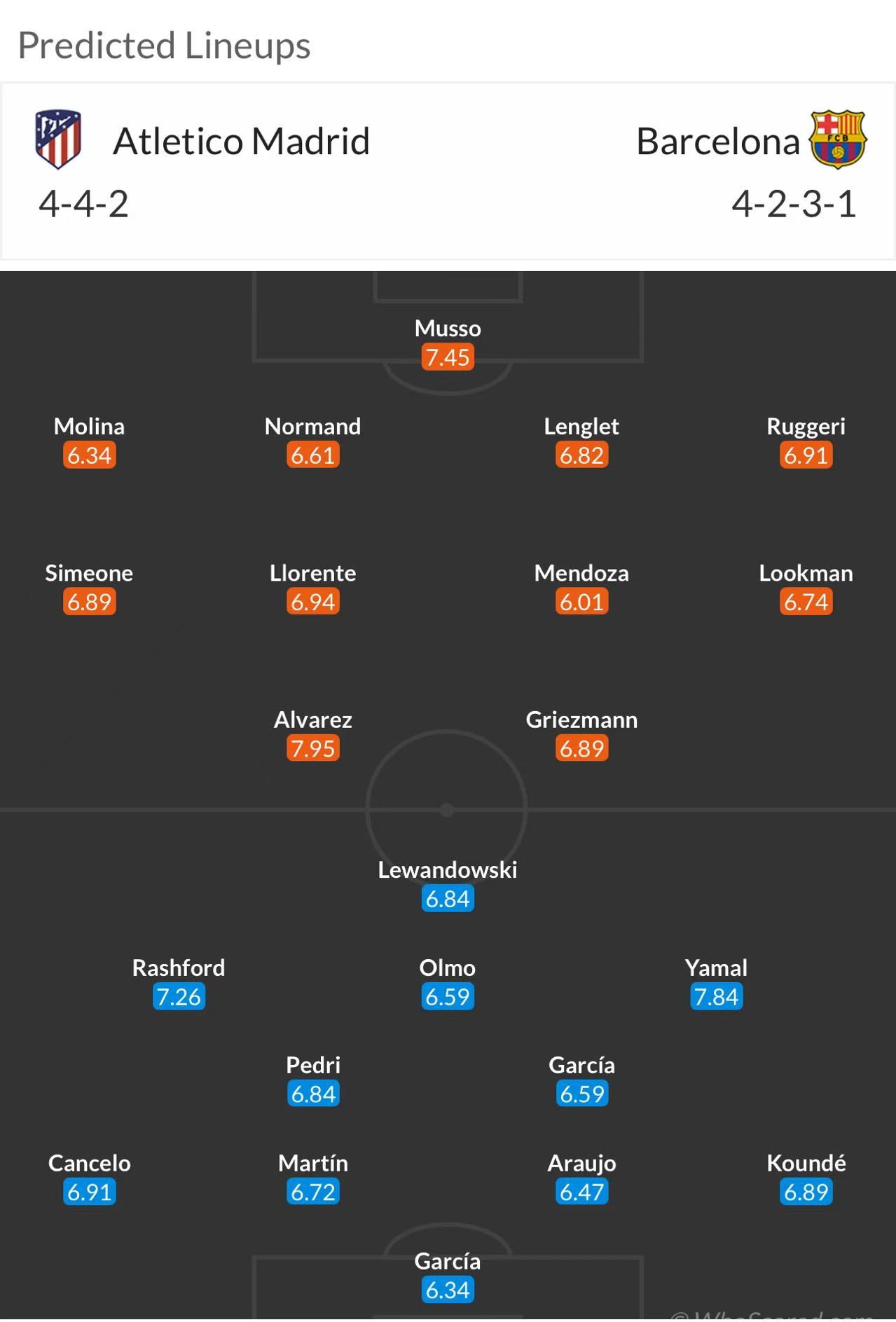
Task: Click the Predicted Lineups heading
Action: click(x=164, y=46)
